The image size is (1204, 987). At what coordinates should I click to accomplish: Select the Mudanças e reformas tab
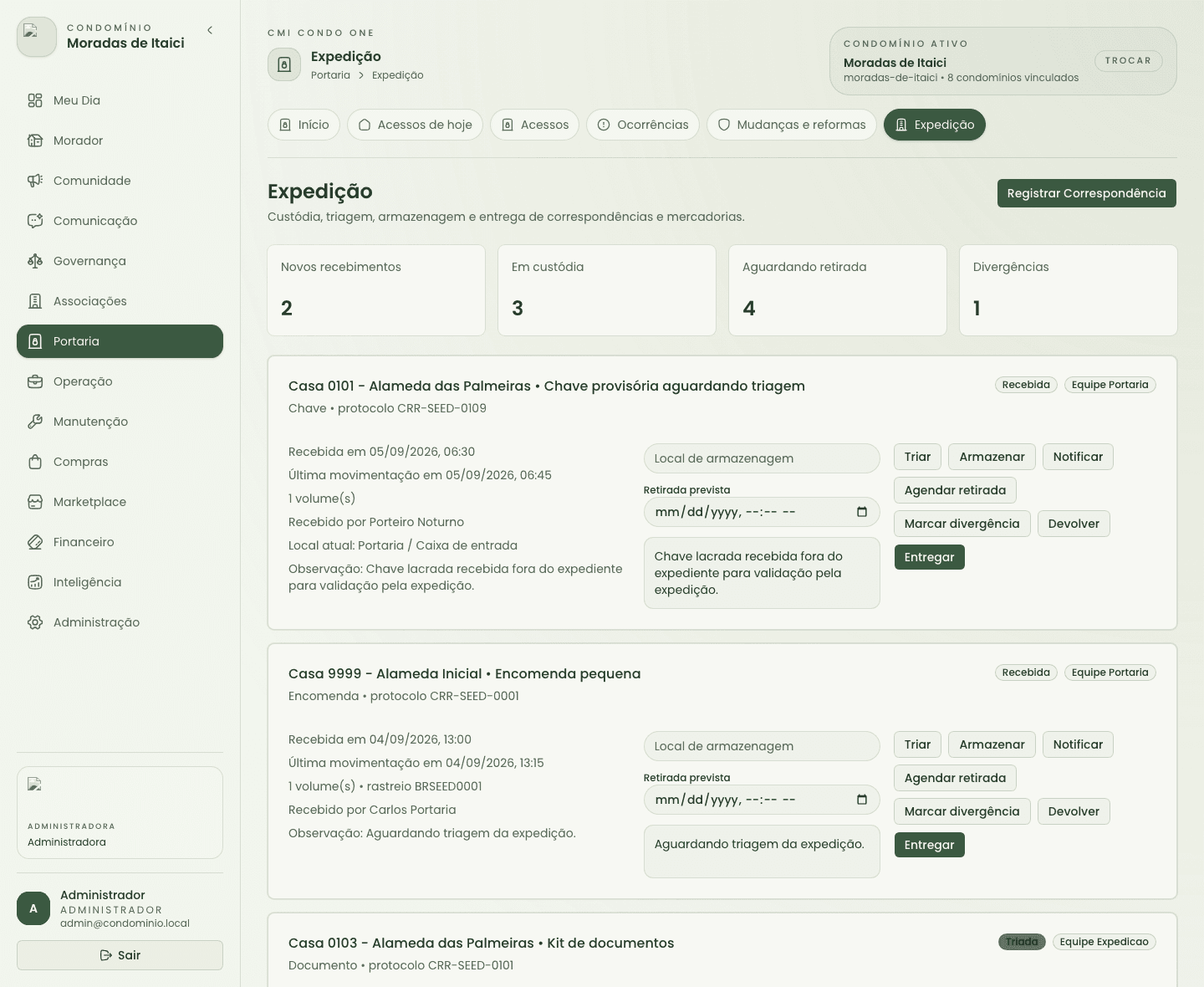coord(792,125)
